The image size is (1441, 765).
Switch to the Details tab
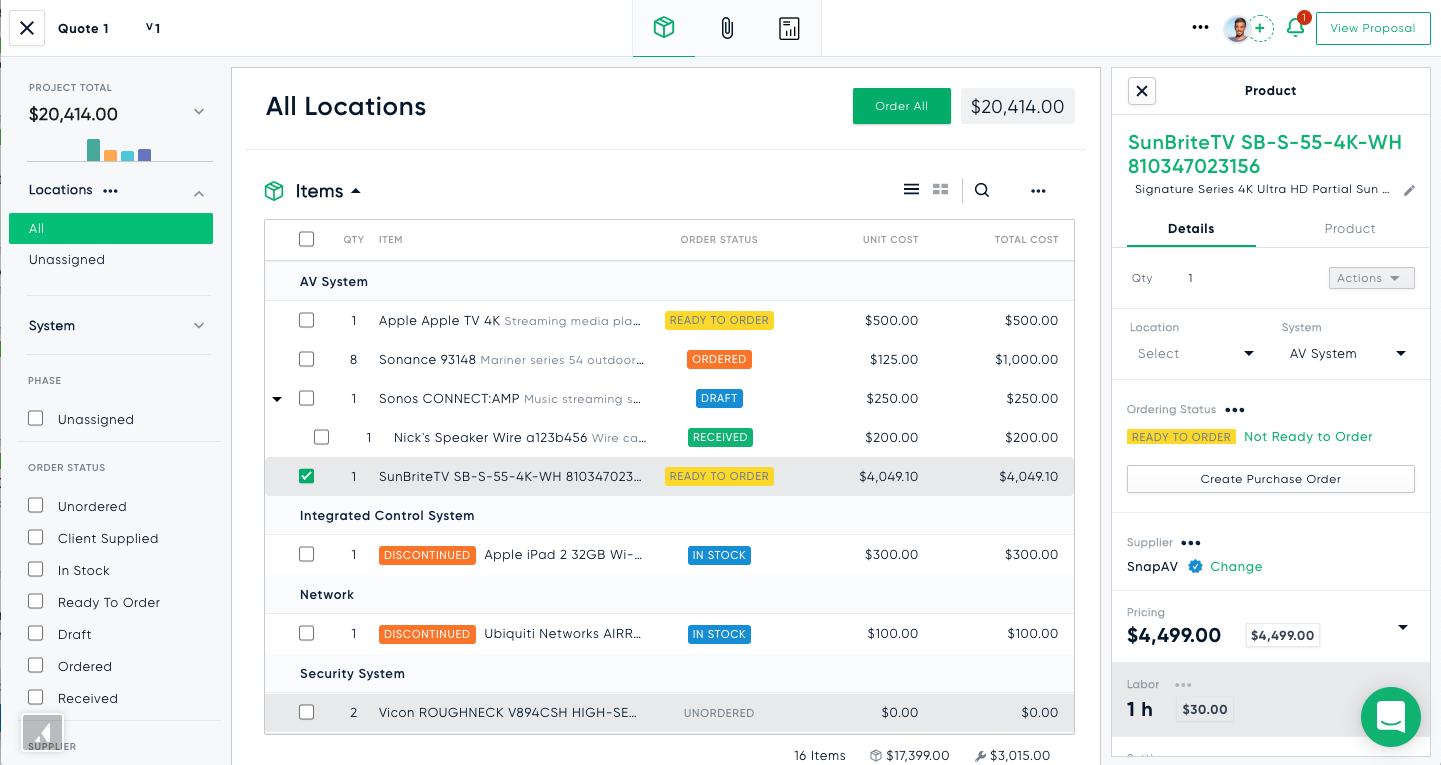pyautogui.click(x=1191, y=229)
